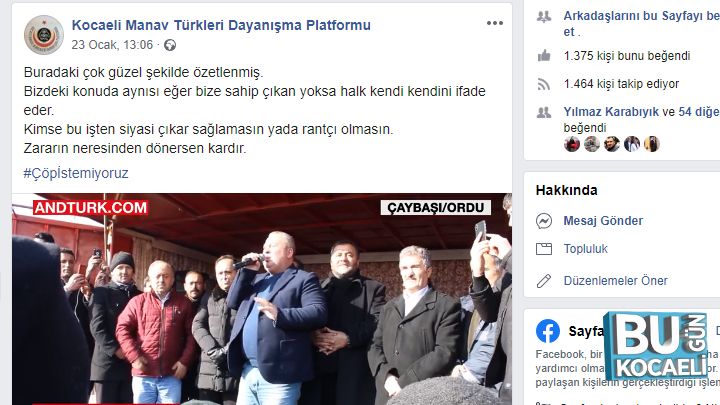Open Kocaeli Manav Türkleri Dayanışma Platformu page link

(x=221, y=25)
